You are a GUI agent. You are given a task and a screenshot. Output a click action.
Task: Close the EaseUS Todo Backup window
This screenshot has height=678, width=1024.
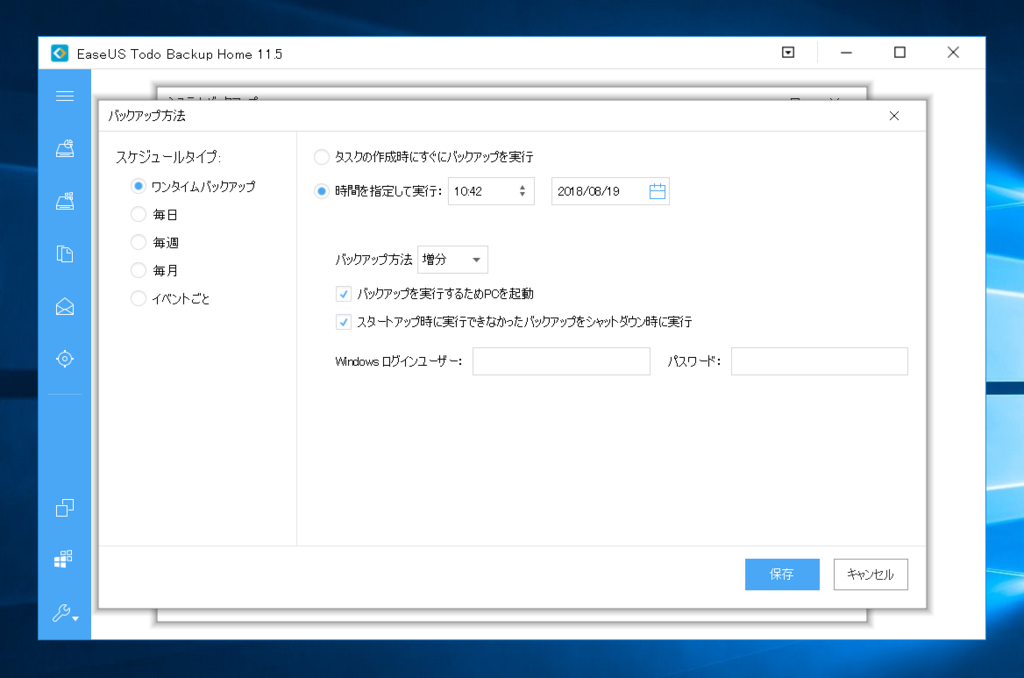tap(953, 53)
